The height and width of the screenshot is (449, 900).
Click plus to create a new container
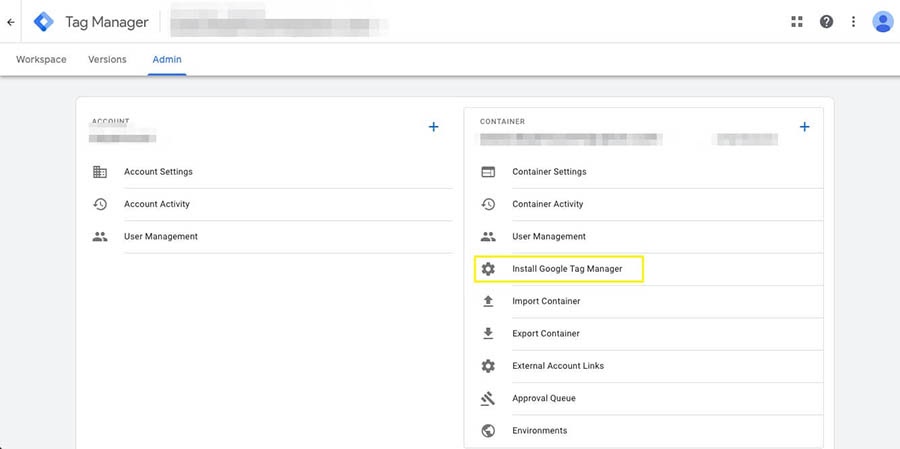pos(805,127)
